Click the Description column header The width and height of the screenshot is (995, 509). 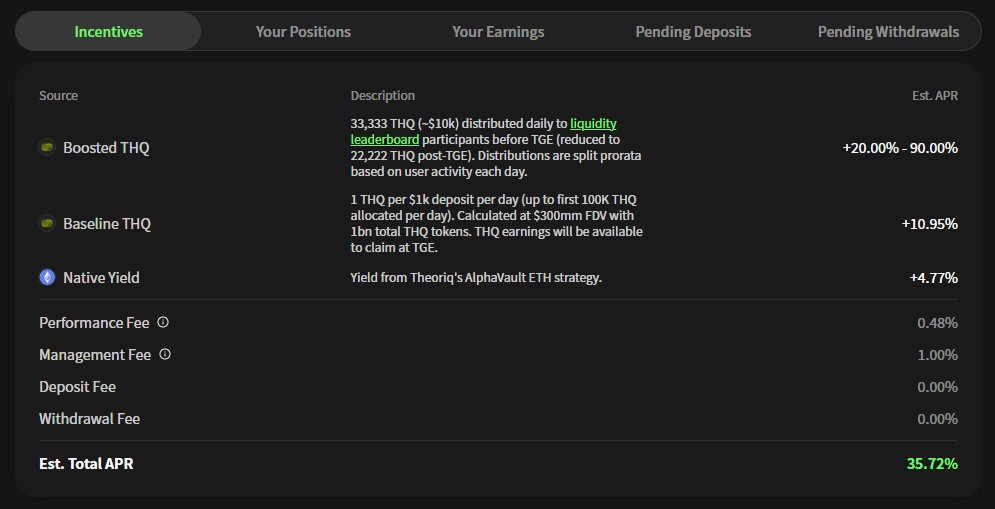click(383, 96)
